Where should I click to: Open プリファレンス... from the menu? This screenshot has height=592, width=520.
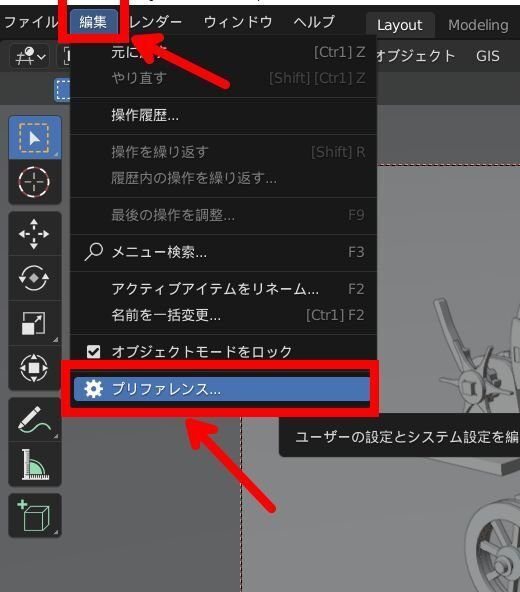(222, 389)
